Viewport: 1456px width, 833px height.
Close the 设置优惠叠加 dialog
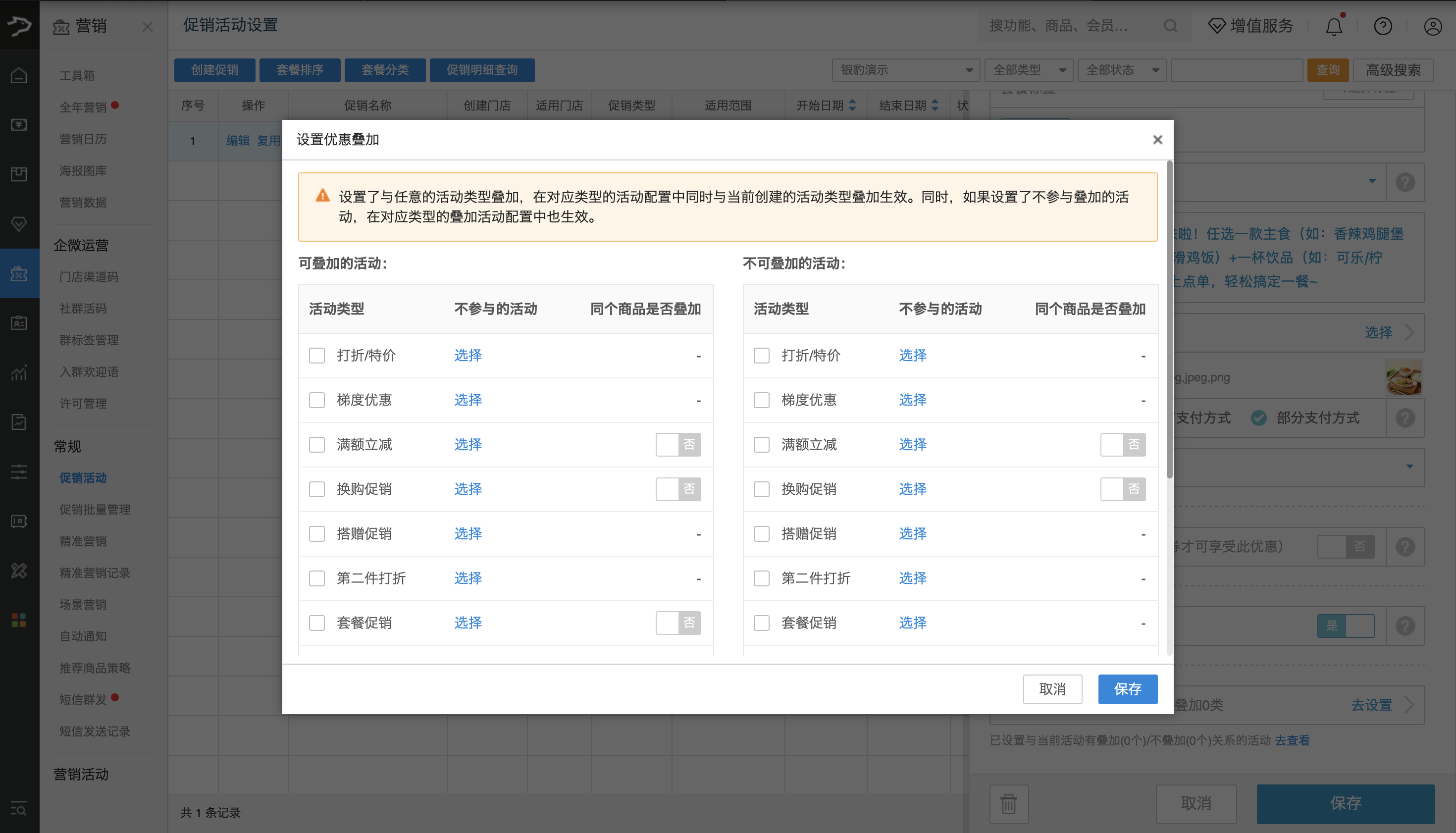click(1157, 140)
